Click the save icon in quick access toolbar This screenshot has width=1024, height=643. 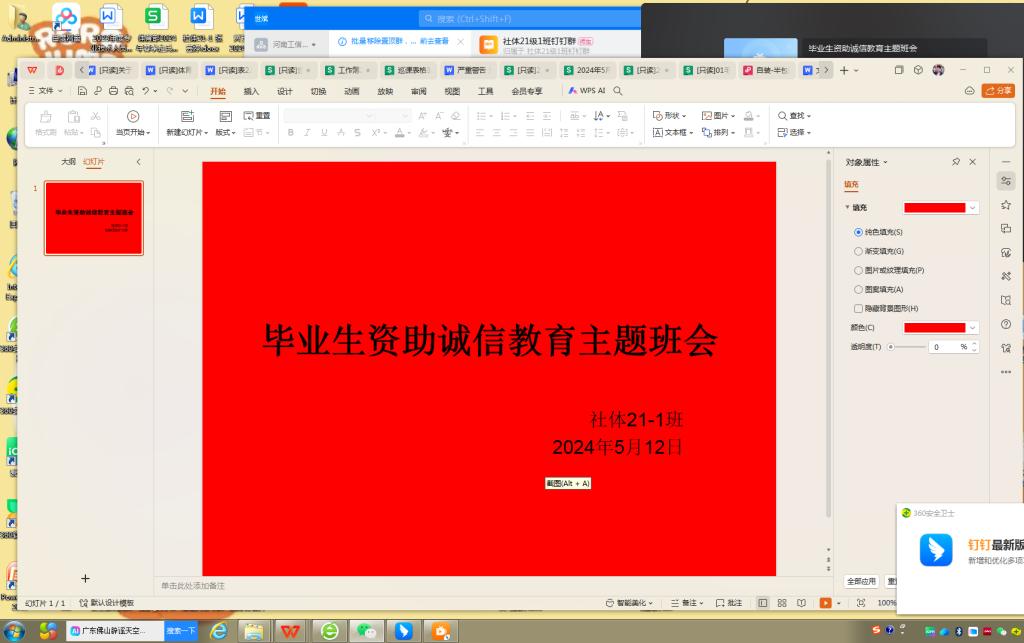click(82, 91)
